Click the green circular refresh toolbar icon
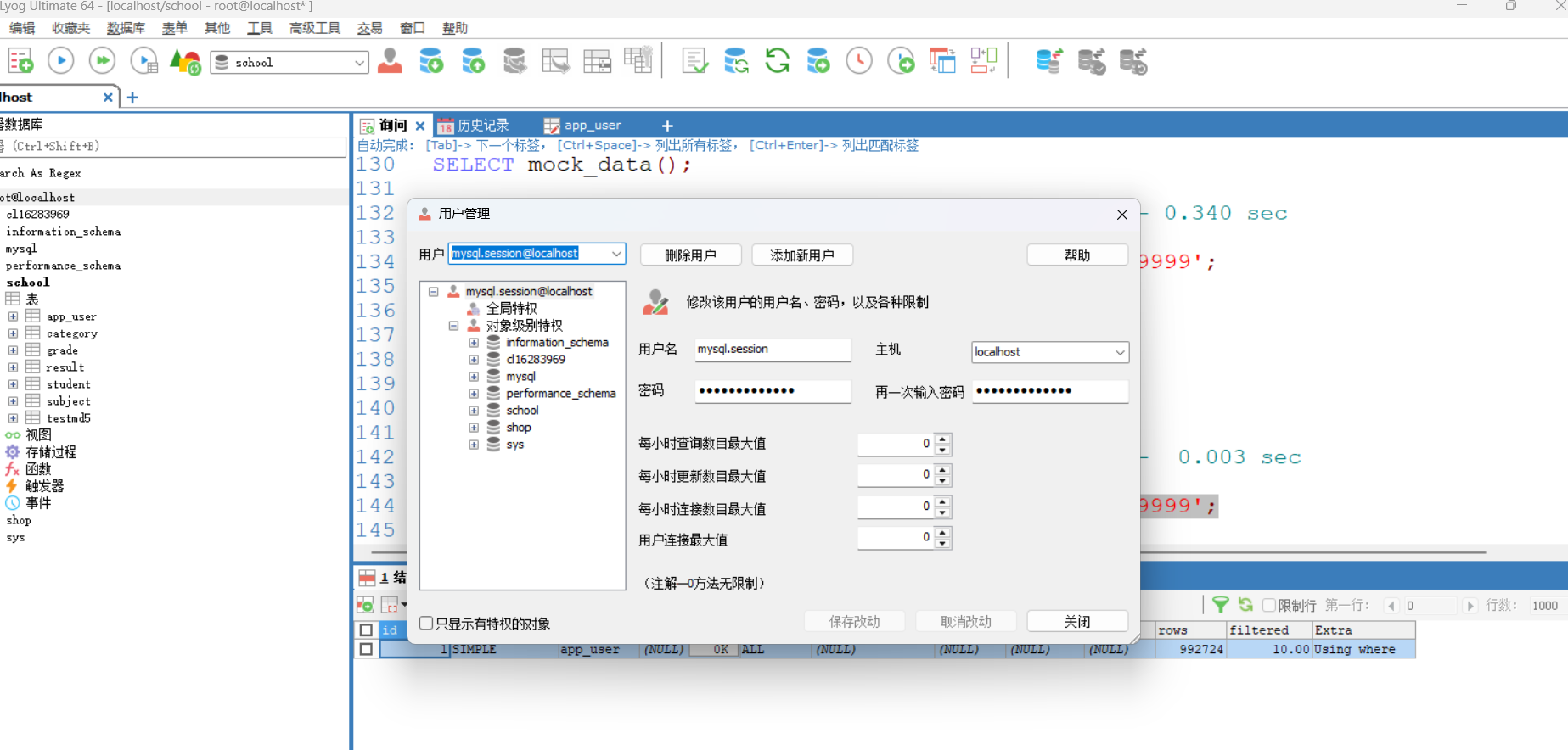 (x=777, y=61)
